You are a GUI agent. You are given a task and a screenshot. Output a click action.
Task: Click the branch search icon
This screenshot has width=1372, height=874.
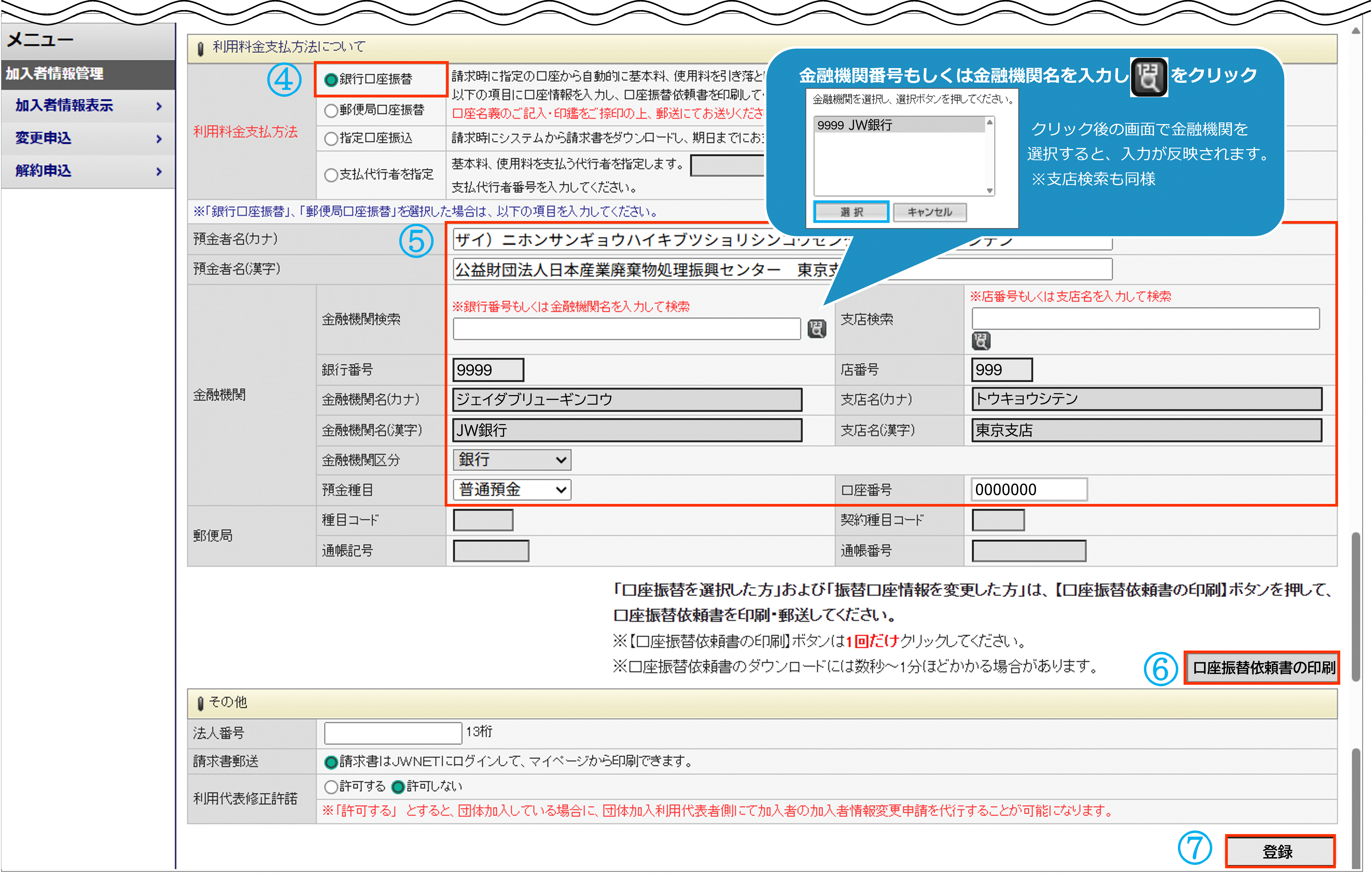tap(981, 341)
